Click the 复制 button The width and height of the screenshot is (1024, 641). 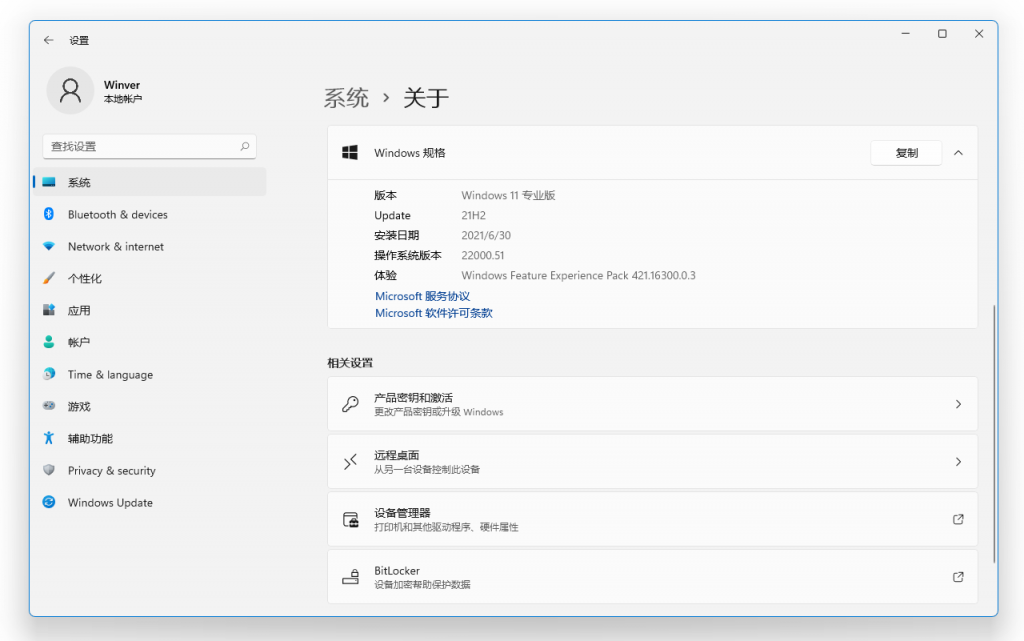click(x=906, y=153)
